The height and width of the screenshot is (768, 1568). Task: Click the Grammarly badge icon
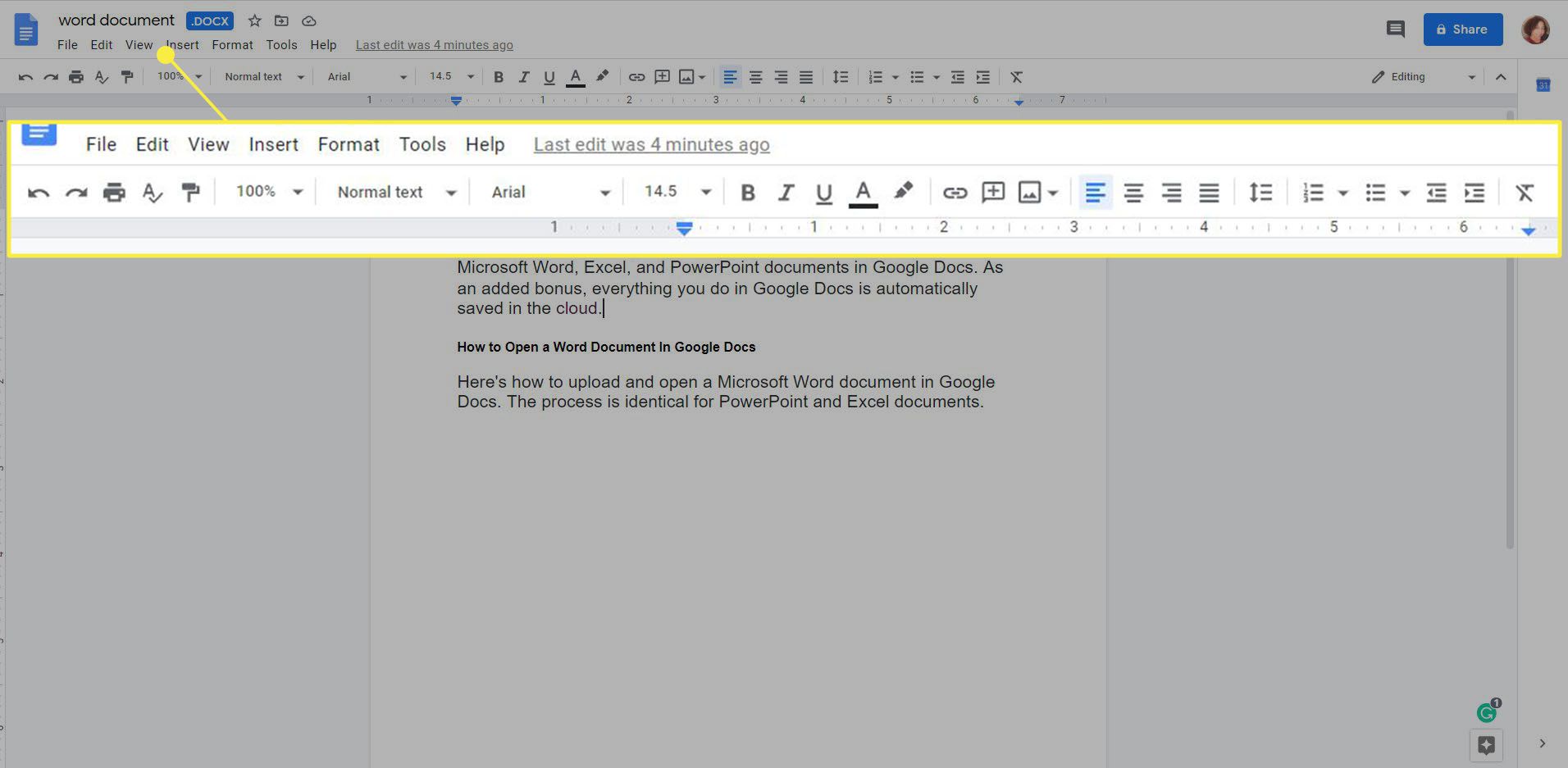(x=1487, y=713)
